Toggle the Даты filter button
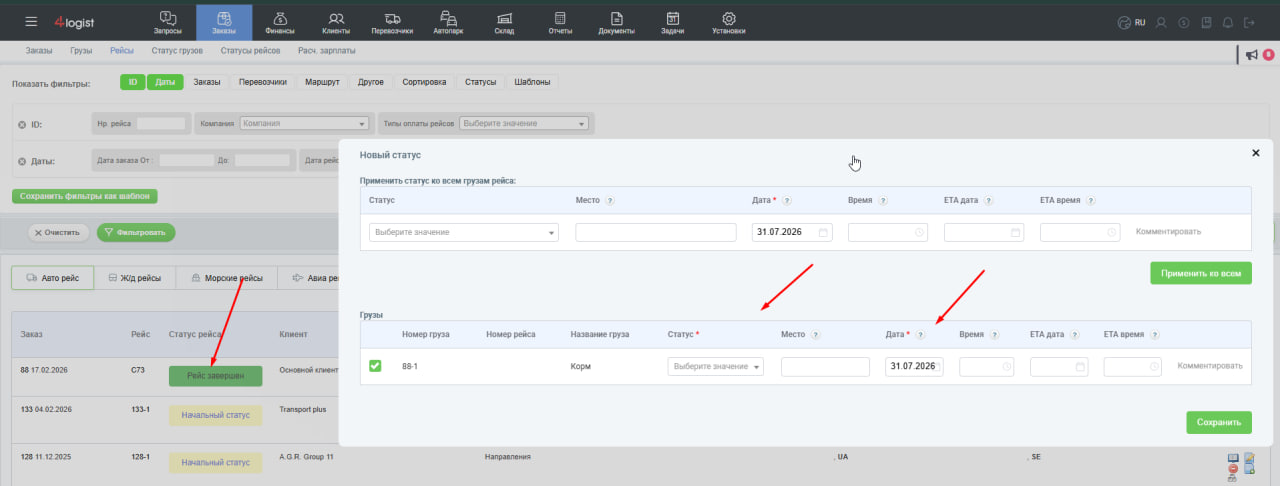The height and width of the screenshot is (486, 1280). point(165,82)
